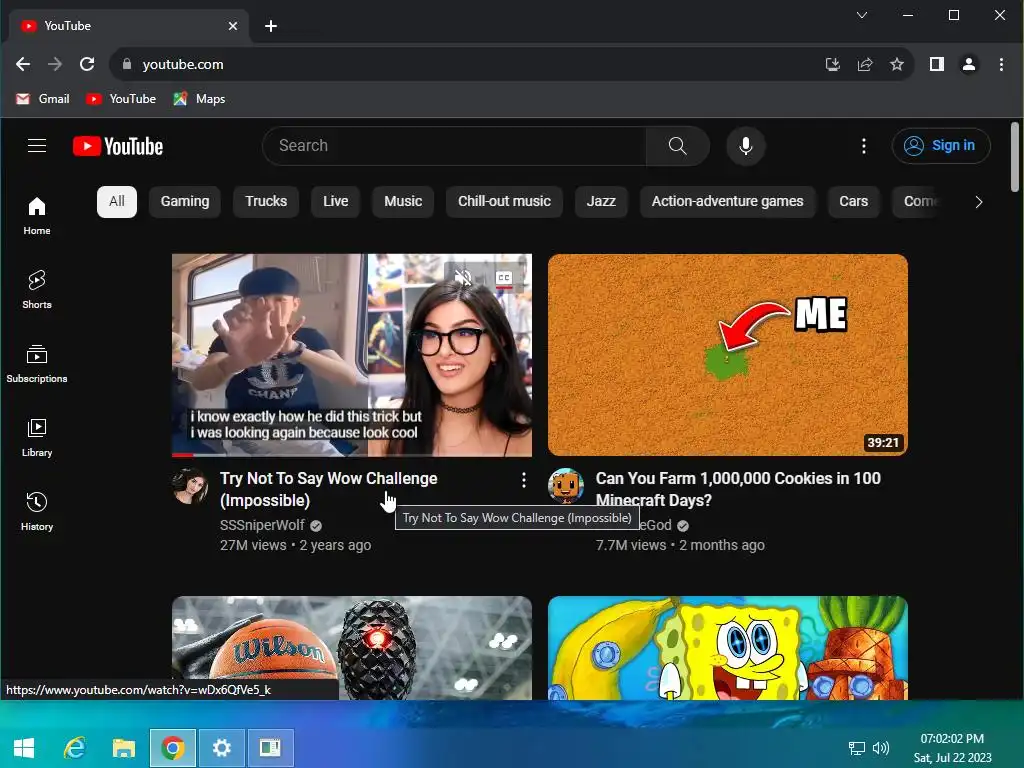Screen dimensions: 1024x768
Task: Select the Jazz filter chip
Action: [601, 201]
